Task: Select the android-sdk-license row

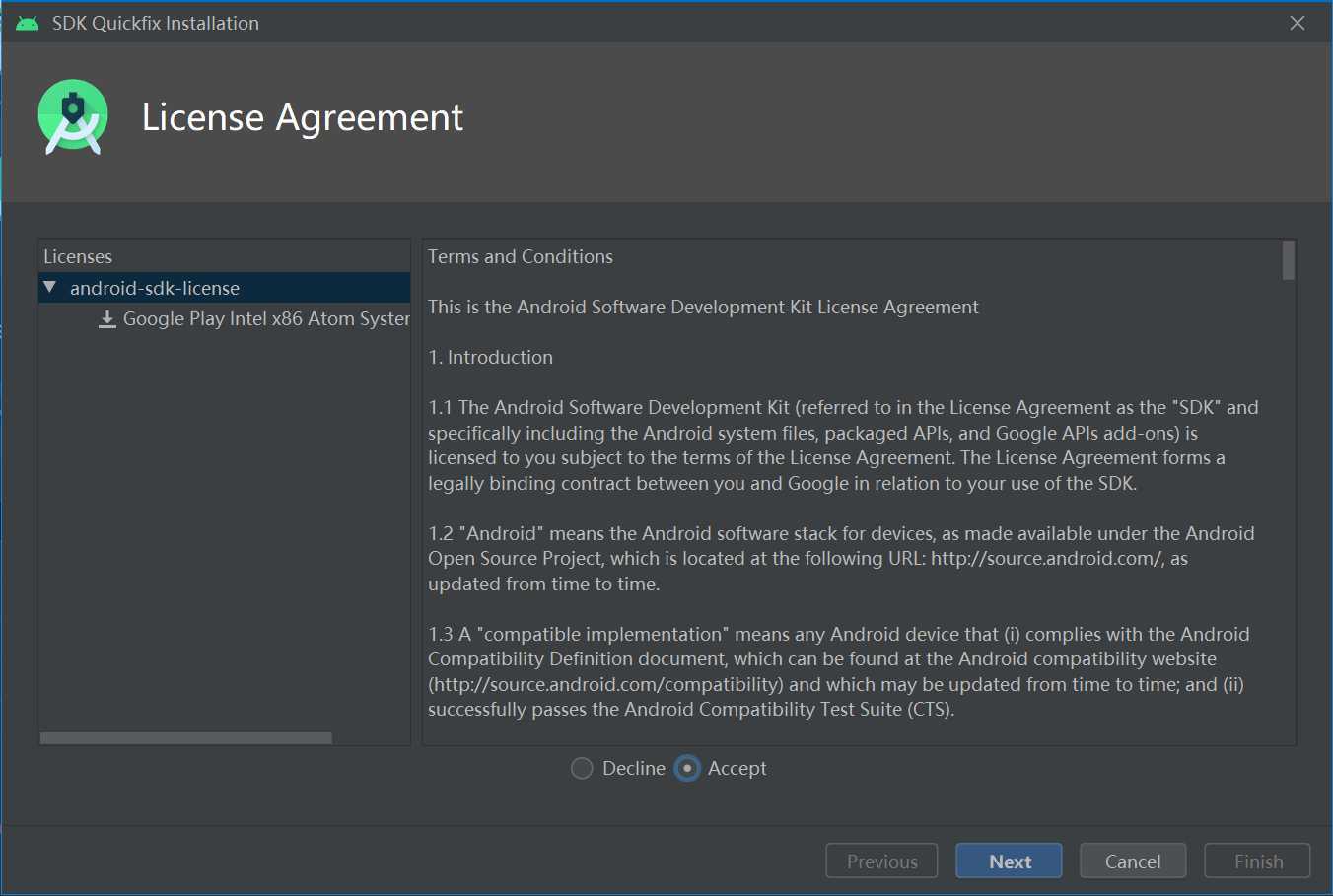Action: pyautogui.click(x=225, y=288)
